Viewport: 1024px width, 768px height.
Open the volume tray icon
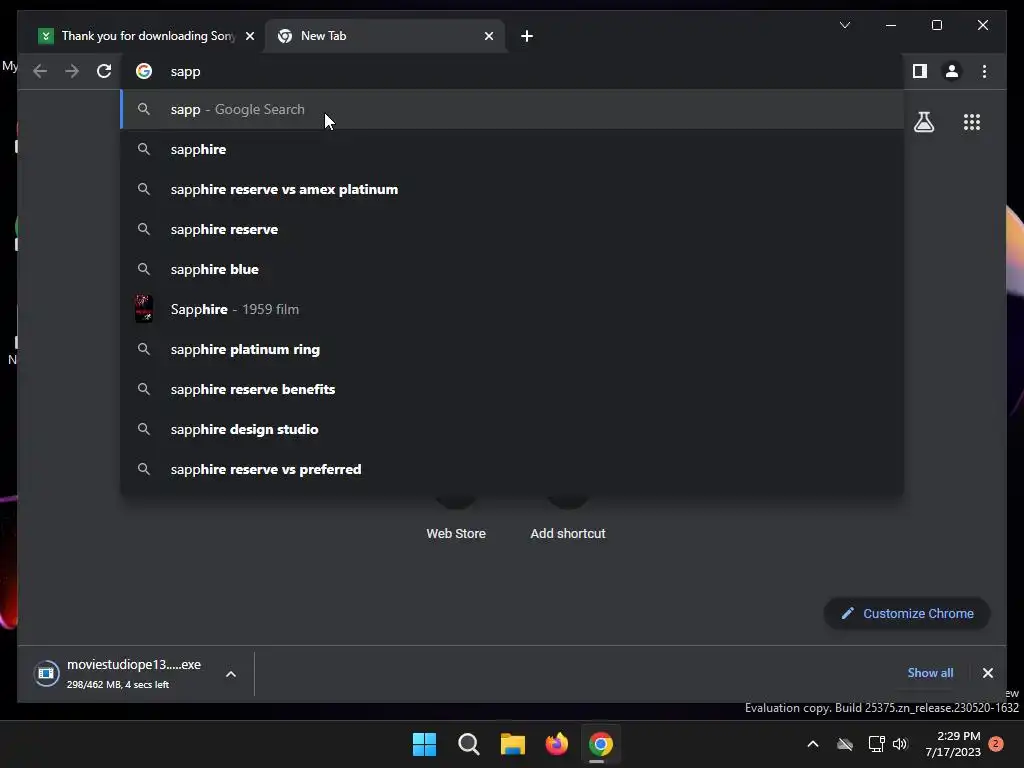(x=900, y=744)
